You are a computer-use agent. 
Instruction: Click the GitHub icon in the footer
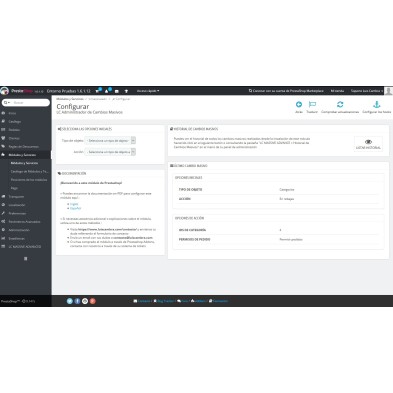click(x=85, y=301)
